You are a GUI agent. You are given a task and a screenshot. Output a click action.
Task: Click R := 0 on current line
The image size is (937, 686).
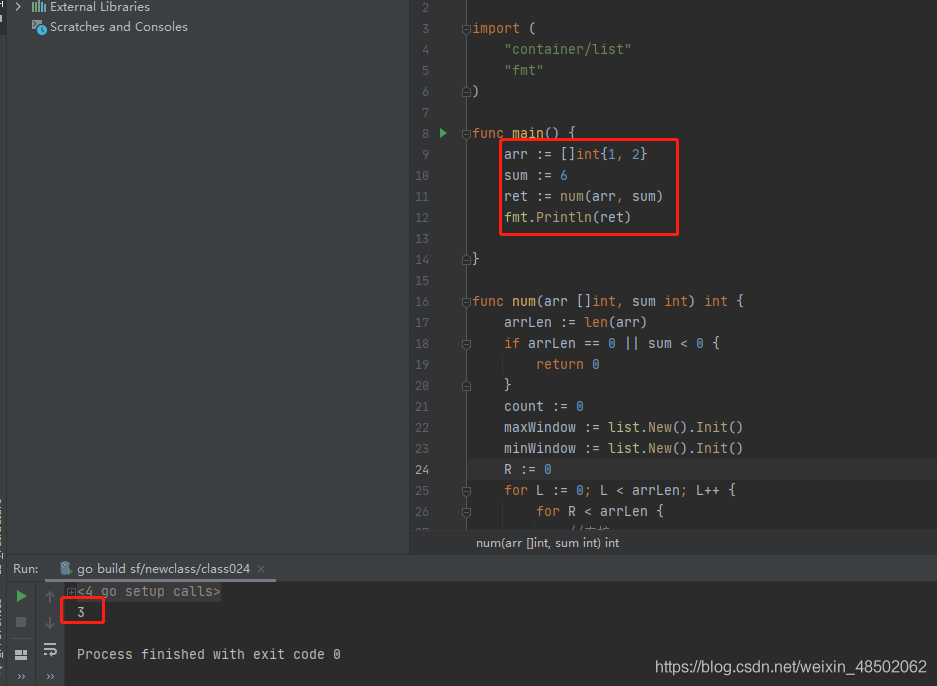[x=528, y=469]
